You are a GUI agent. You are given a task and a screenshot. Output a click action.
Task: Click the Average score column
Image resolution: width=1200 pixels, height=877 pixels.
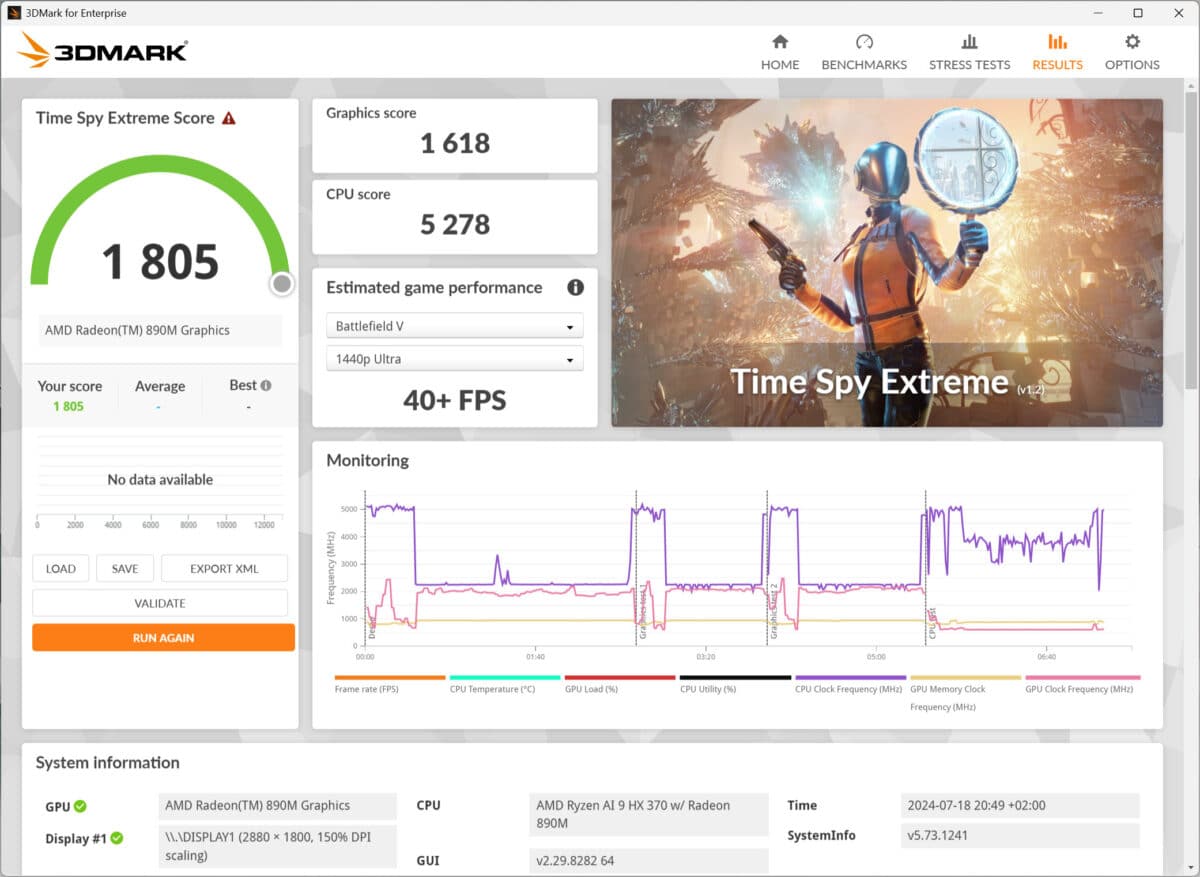coord(160,395)
